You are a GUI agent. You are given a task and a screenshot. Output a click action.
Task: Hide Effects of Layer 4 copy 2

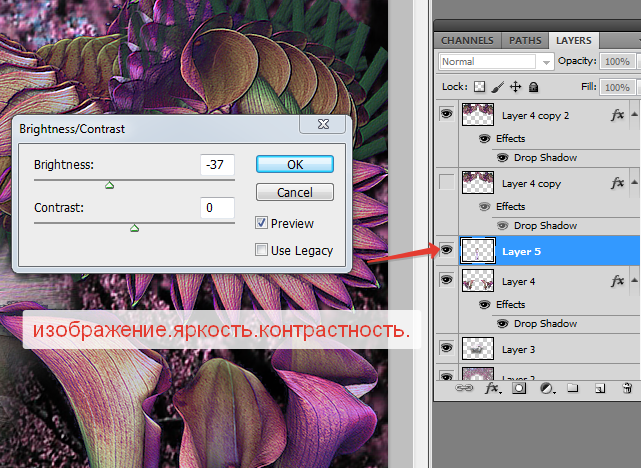pyautogui.click(x=484, y=139)
